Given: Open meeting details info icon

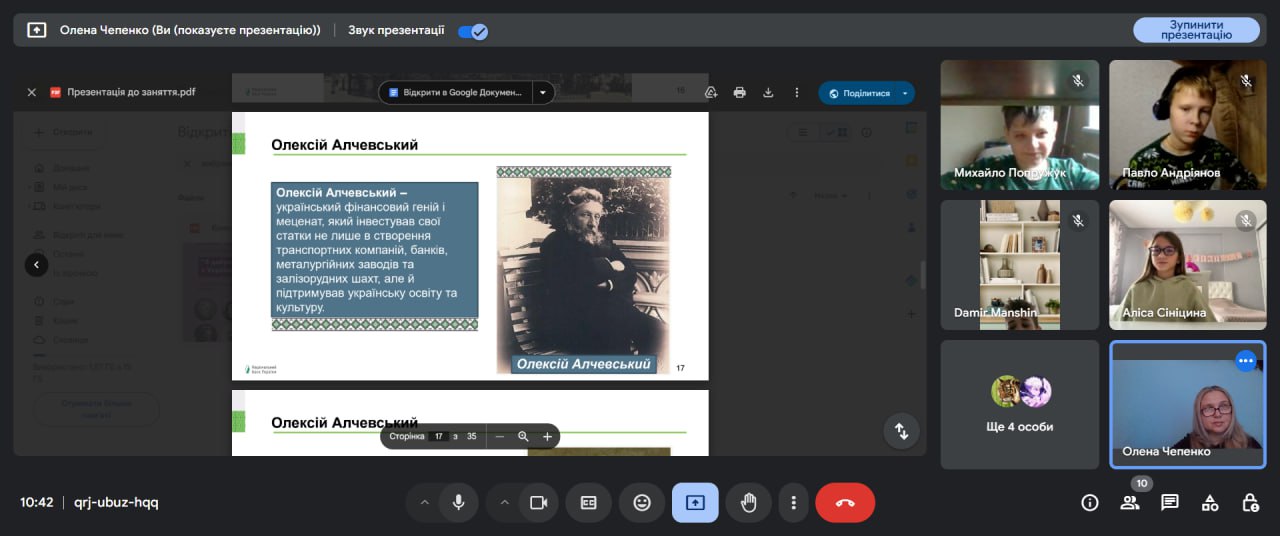Looking at the screenshot, I should pos(1090,503).
